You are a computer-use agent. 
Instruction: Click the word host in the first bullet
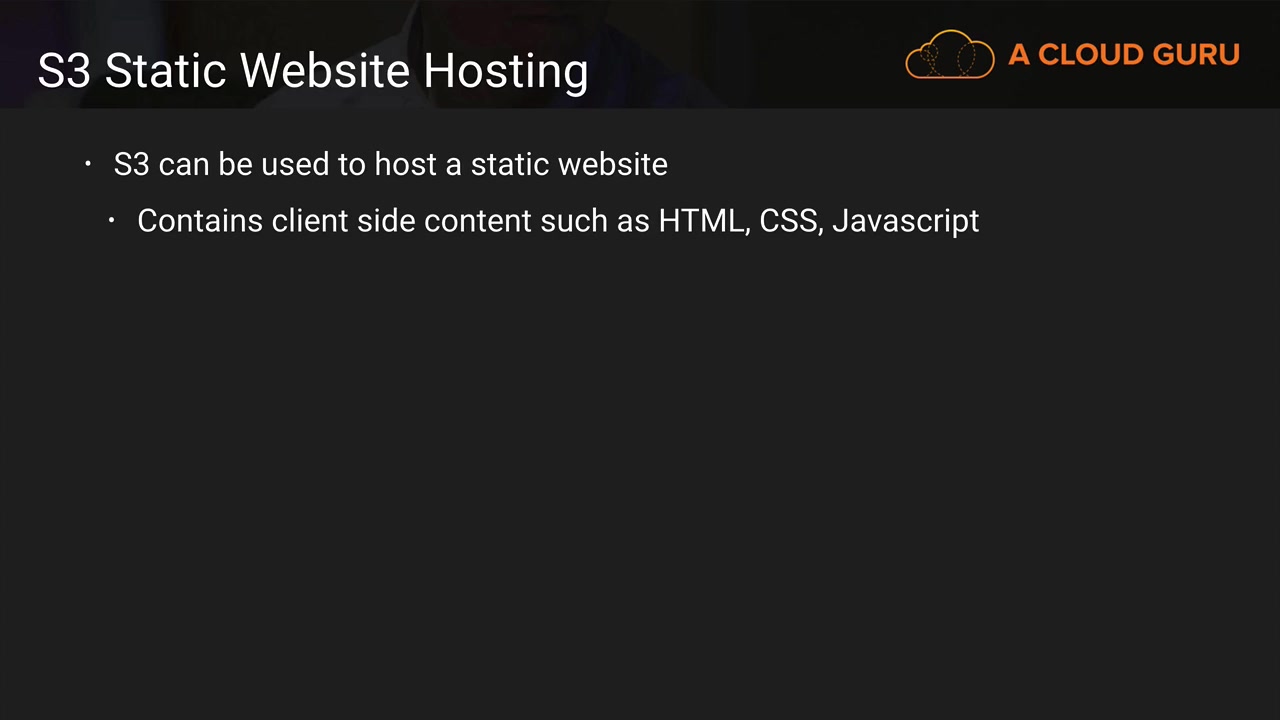tap(405, 164)
